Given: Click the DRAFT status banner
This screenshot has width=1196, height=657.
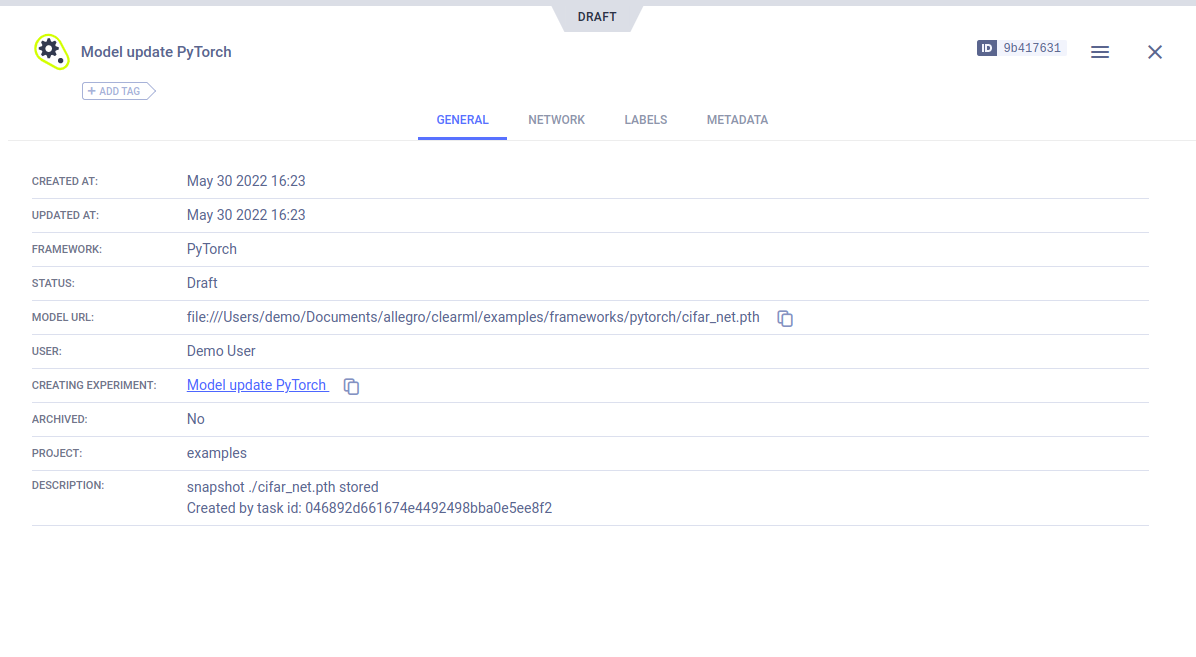Looking at the screenshot, I should point(597,17).
